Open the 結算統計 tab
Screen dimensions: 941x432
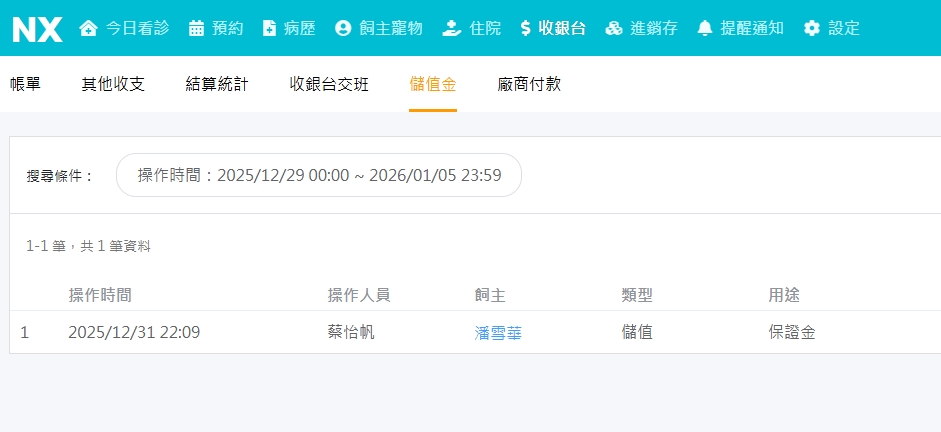point(217,85)
